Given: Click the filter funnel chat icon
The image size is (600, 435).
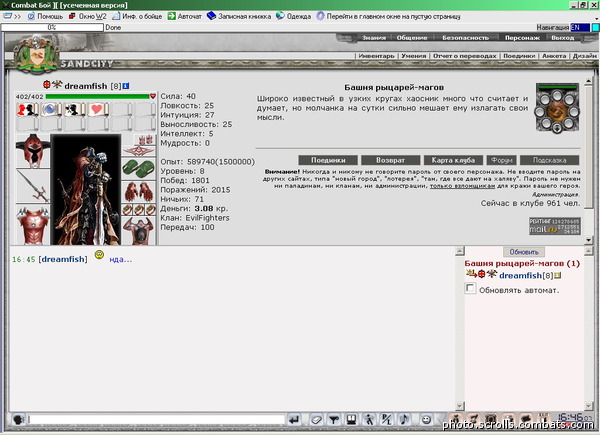Looking at the screenshot, I should pyautogui.click(x=334, y=420).
